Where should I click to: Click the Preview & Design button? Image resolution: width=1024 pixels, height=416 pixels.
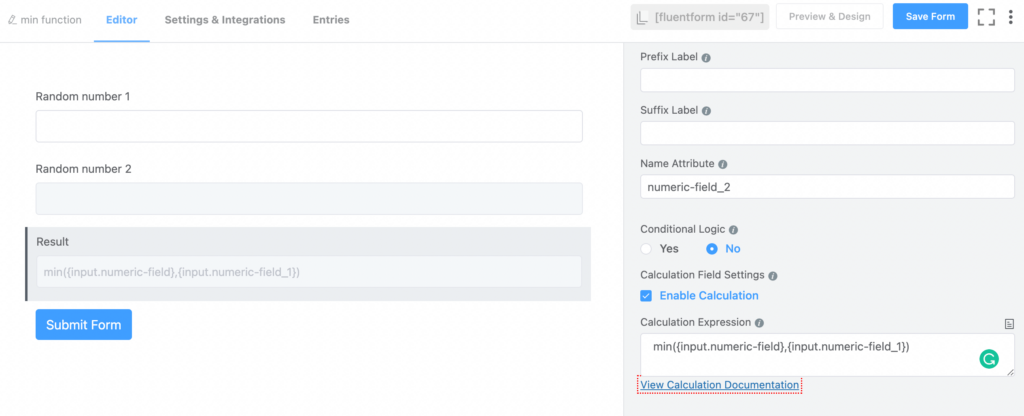tap(829, 16)
